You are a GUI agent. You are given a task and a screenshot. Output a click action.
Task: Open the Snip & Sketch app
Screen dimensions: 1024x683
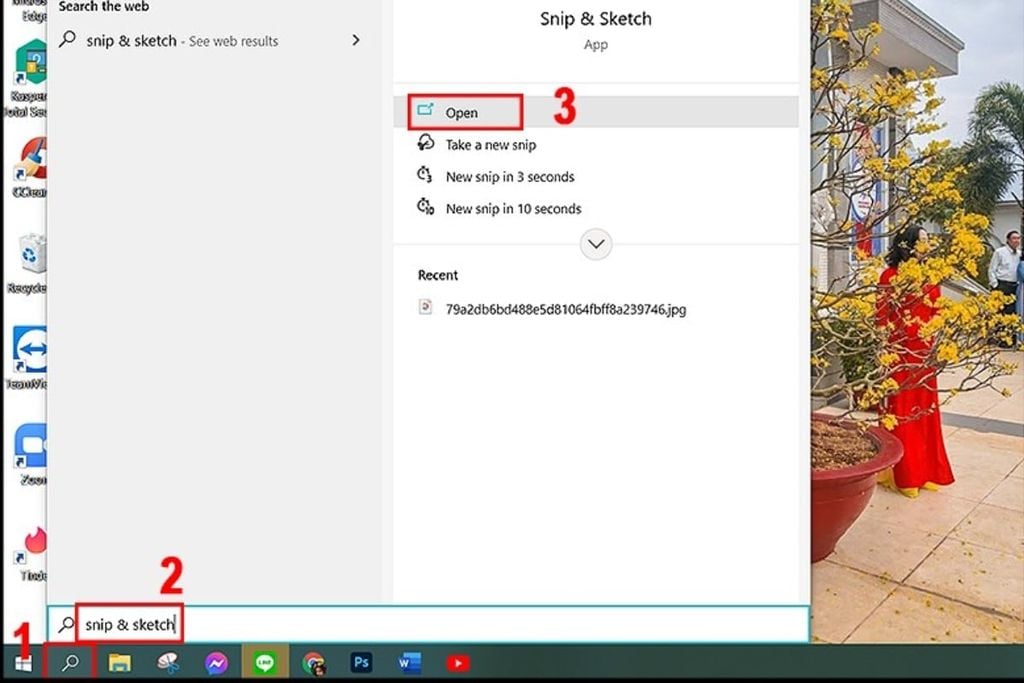pyautogui.click(x=596, y=112)
